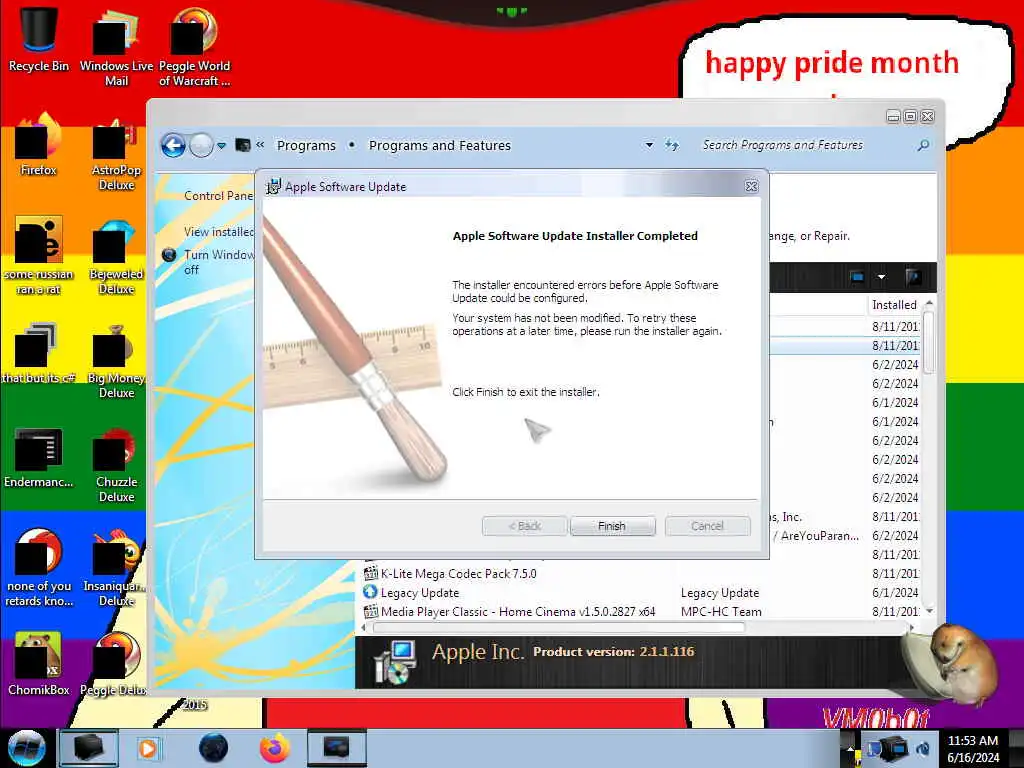The width and height of the screenshot is (1024, 768).
Task: Click Programs and Features breadcrumb
Action: pyautogui.click(x=440, y=145)
